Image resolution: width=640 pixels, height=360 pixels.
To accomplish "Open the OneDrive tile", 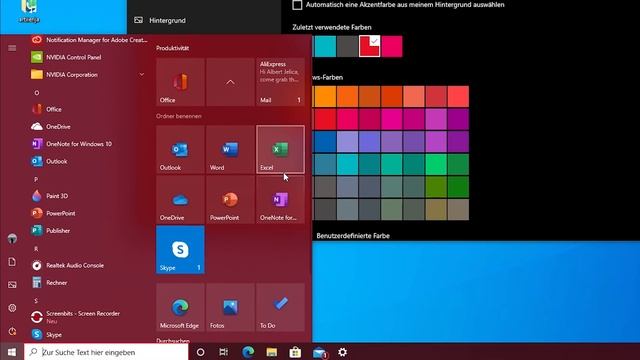I will click(x=180, y=200).
